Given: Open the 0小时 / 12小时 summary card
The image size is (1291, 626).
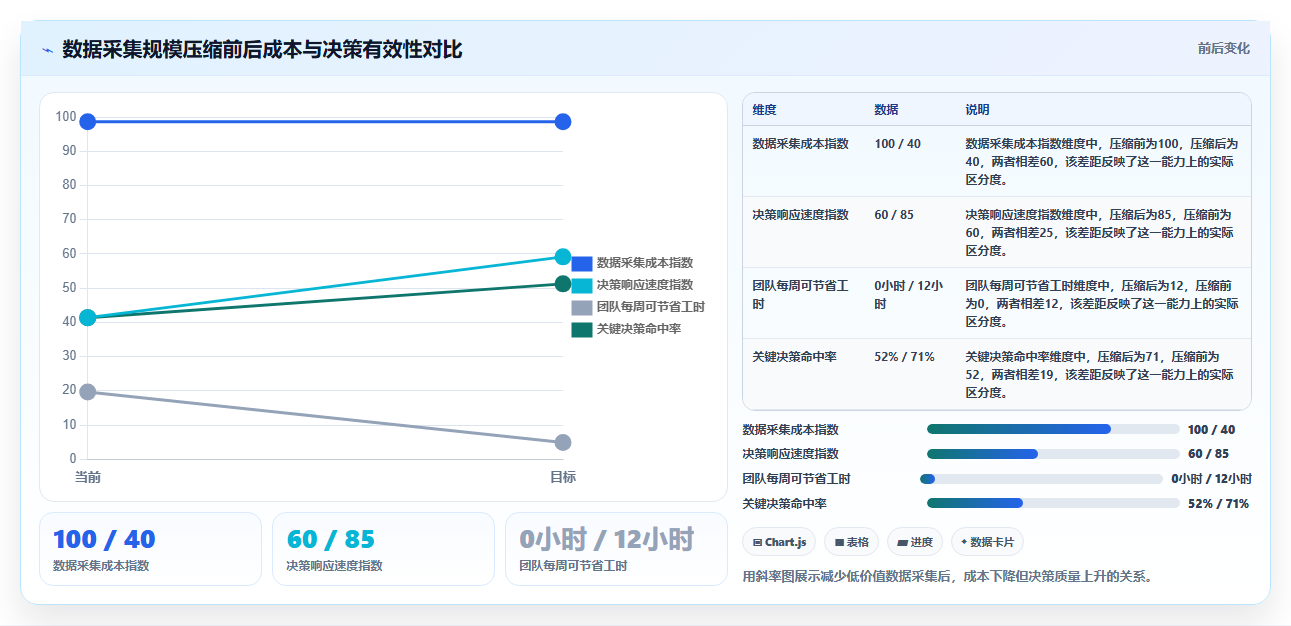Looking at the screenshot, I should [616, 549].
